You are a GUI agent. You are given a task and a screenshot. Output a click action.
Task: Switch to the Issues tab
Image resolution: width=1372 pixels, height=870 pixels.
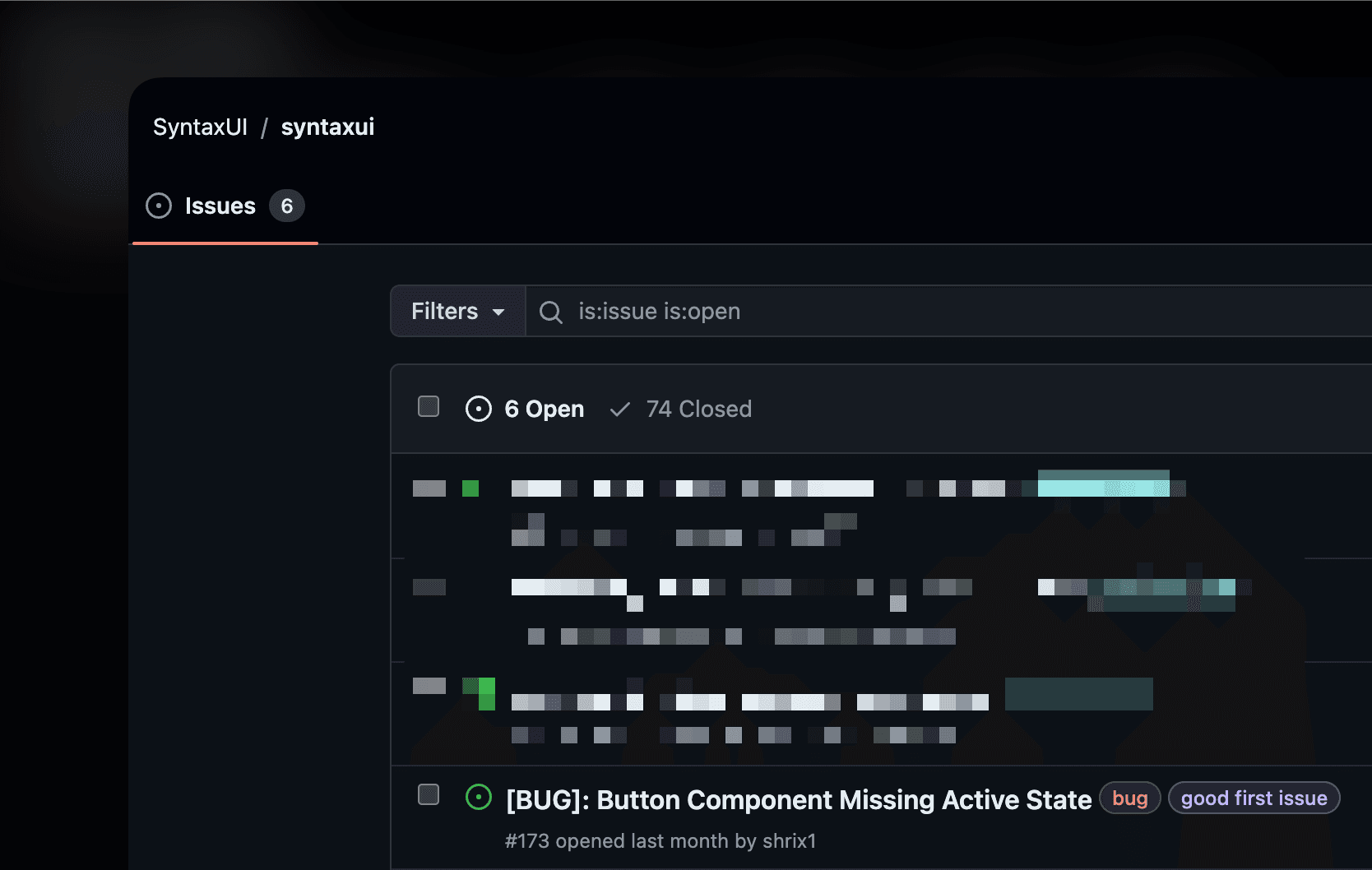[225, 206]
